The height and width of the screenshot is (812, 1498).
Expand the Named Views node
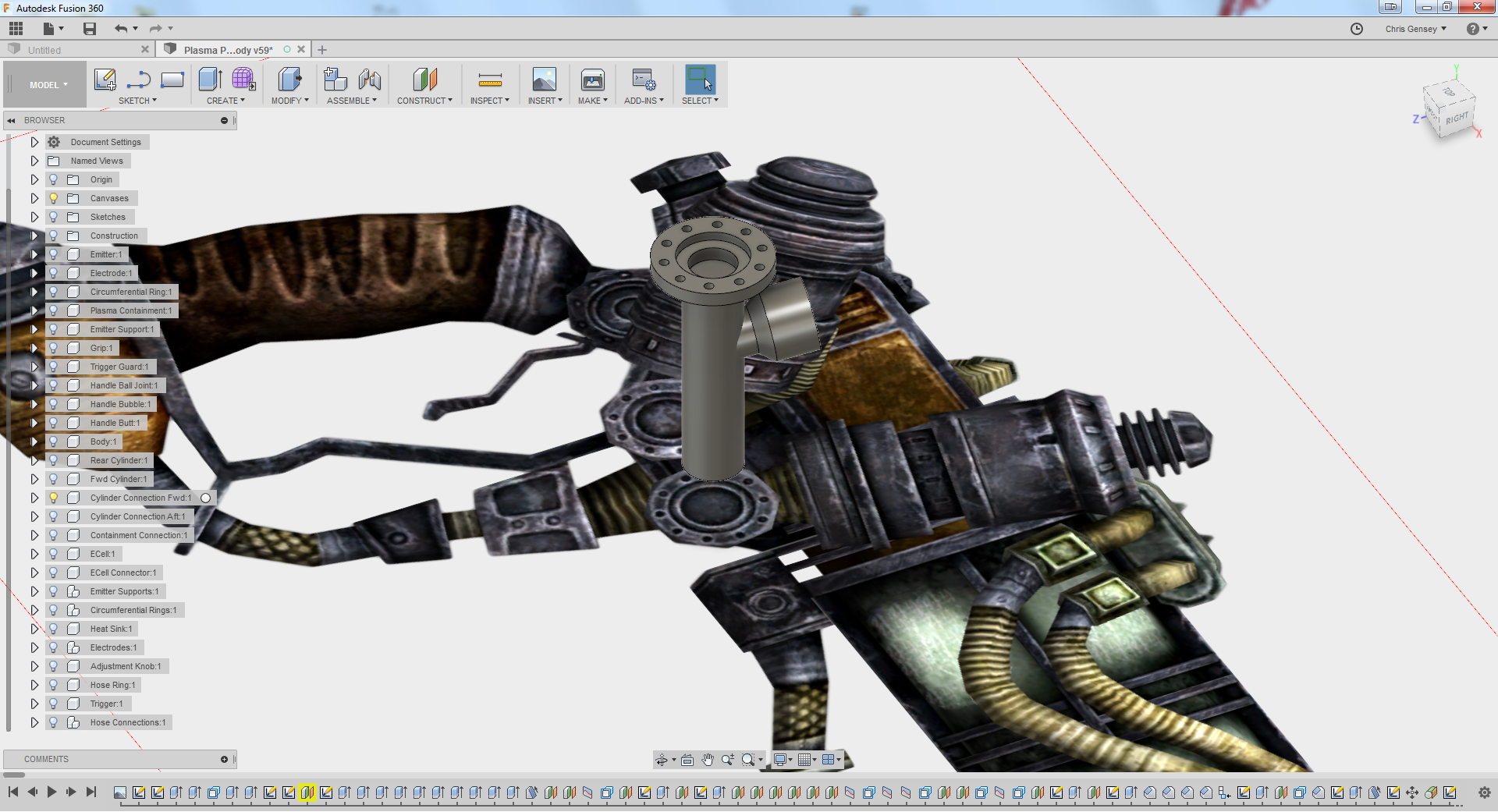pyautogui.click(x=34, y=161)
